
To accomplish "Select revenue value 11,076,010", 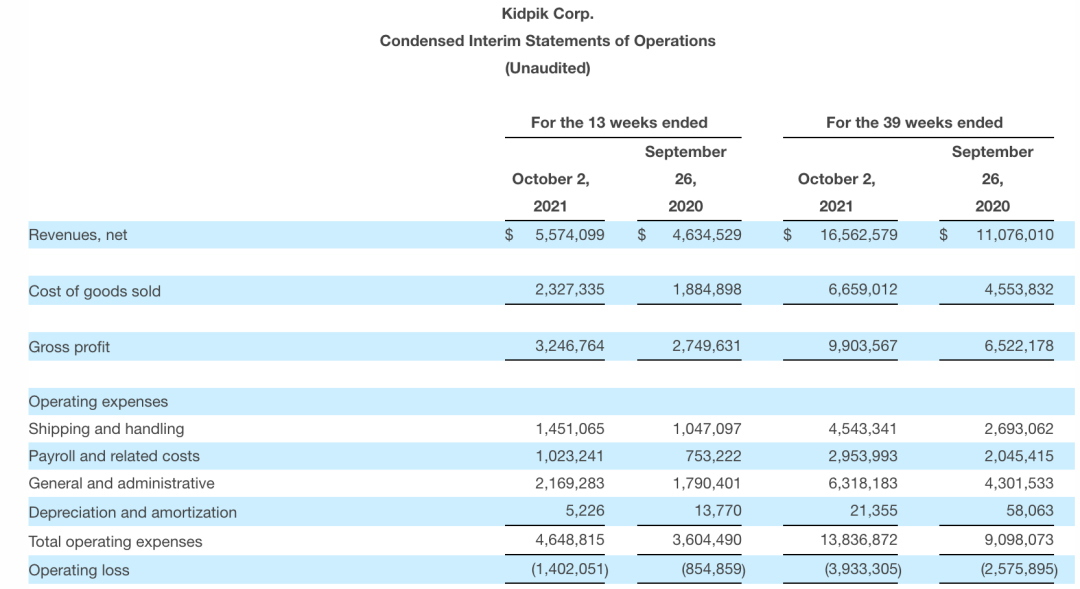I will 1015,235.
